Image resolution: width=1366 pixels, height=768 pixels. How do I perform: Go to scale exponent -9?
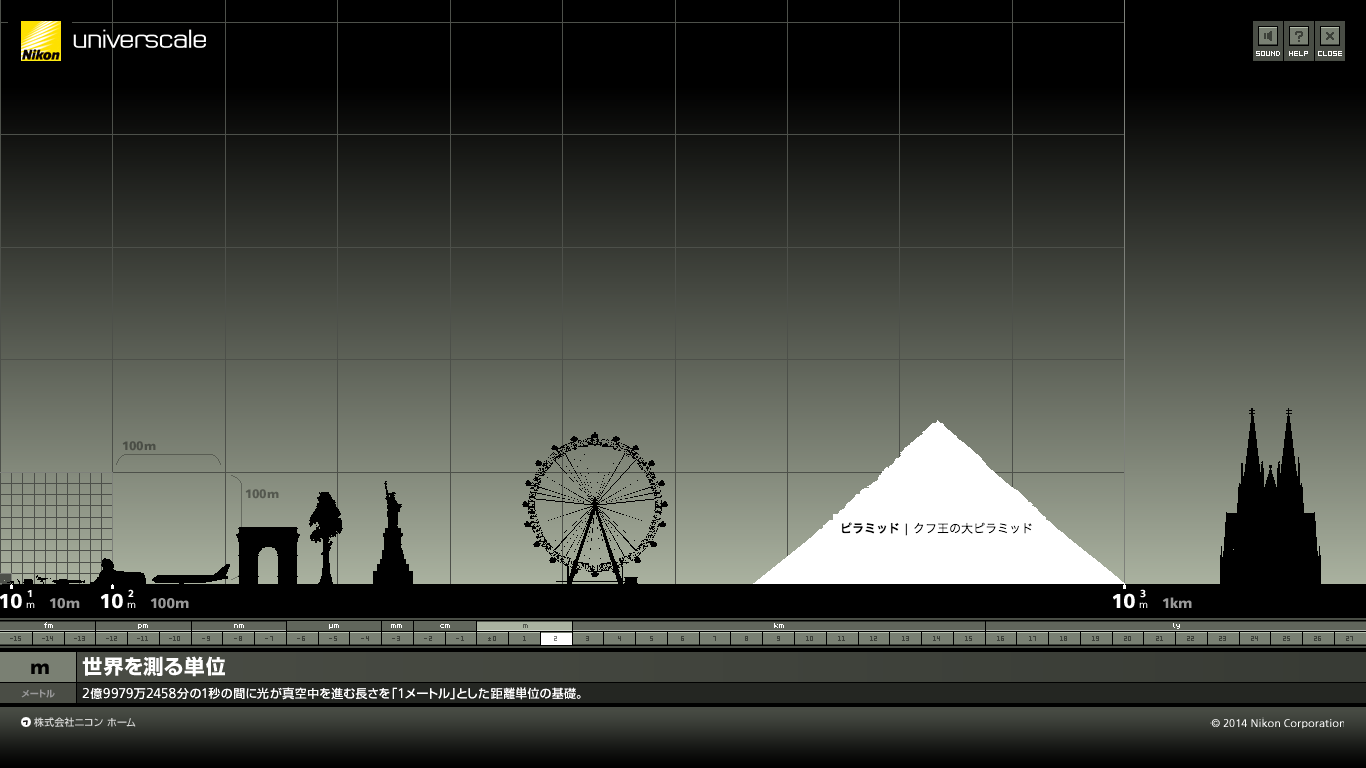[x=206, y=638]
